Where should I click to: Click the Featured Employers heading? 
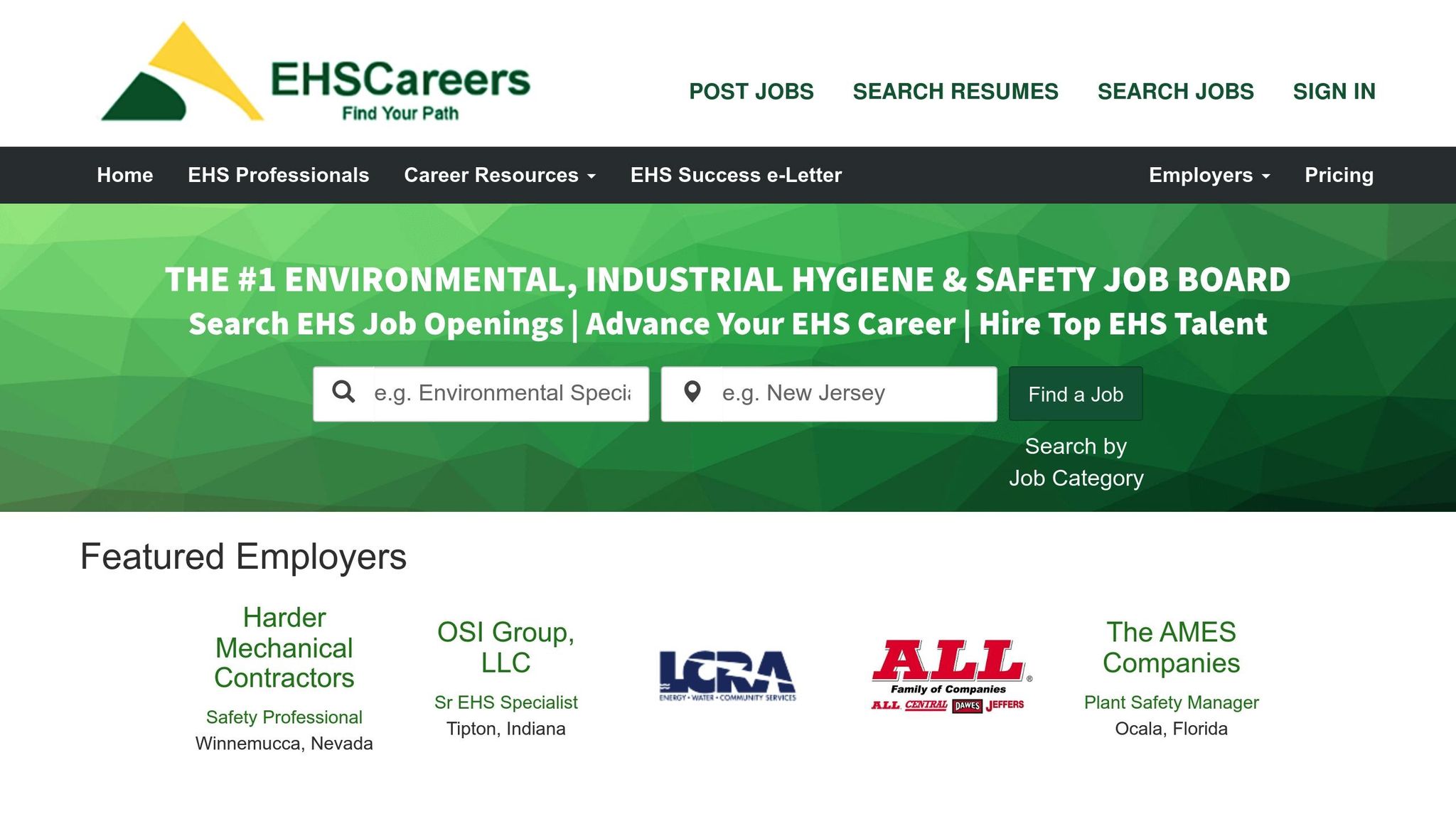tap(243, 557)
